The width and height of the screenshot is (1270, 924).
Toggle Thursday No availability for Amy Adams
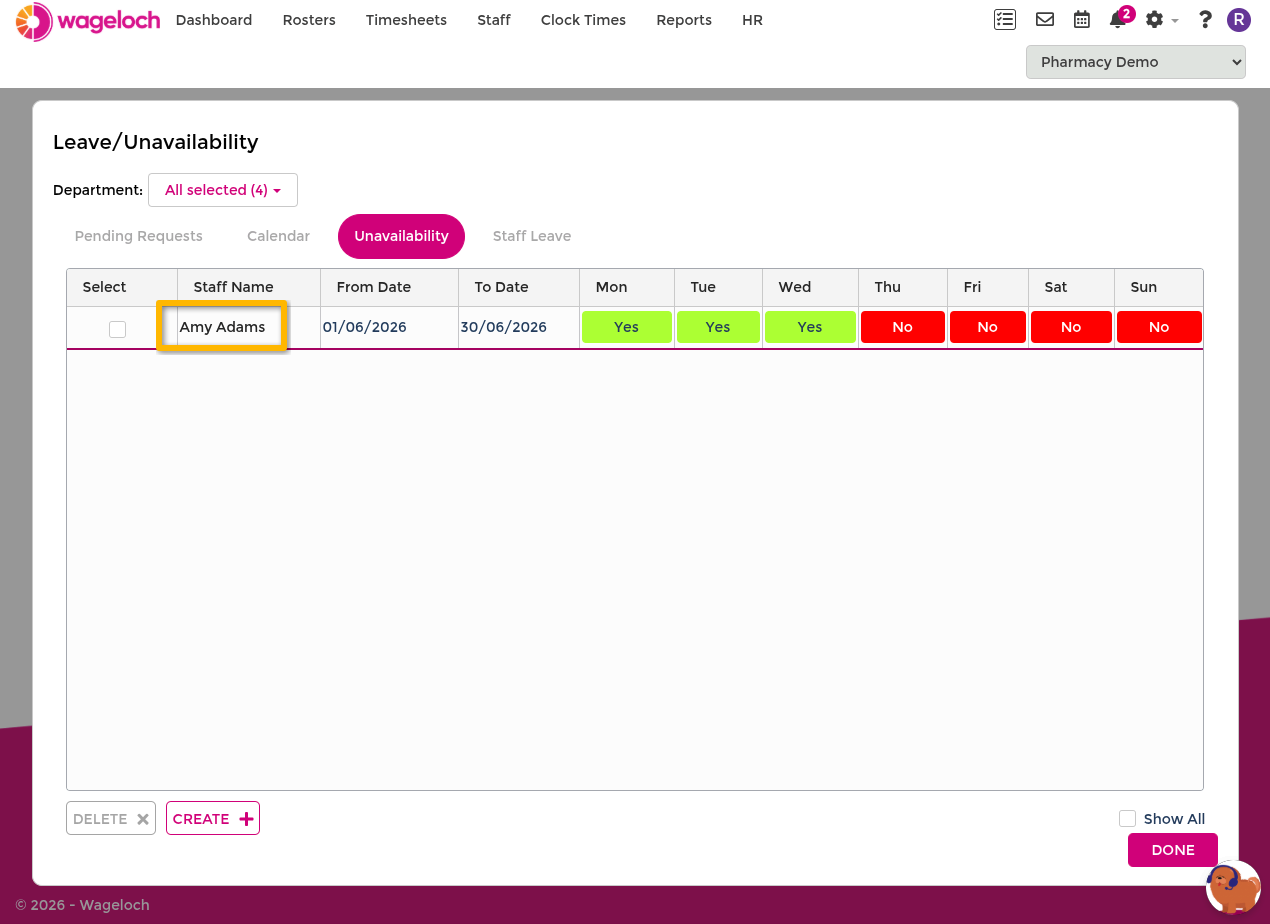(x=902, y=327)
